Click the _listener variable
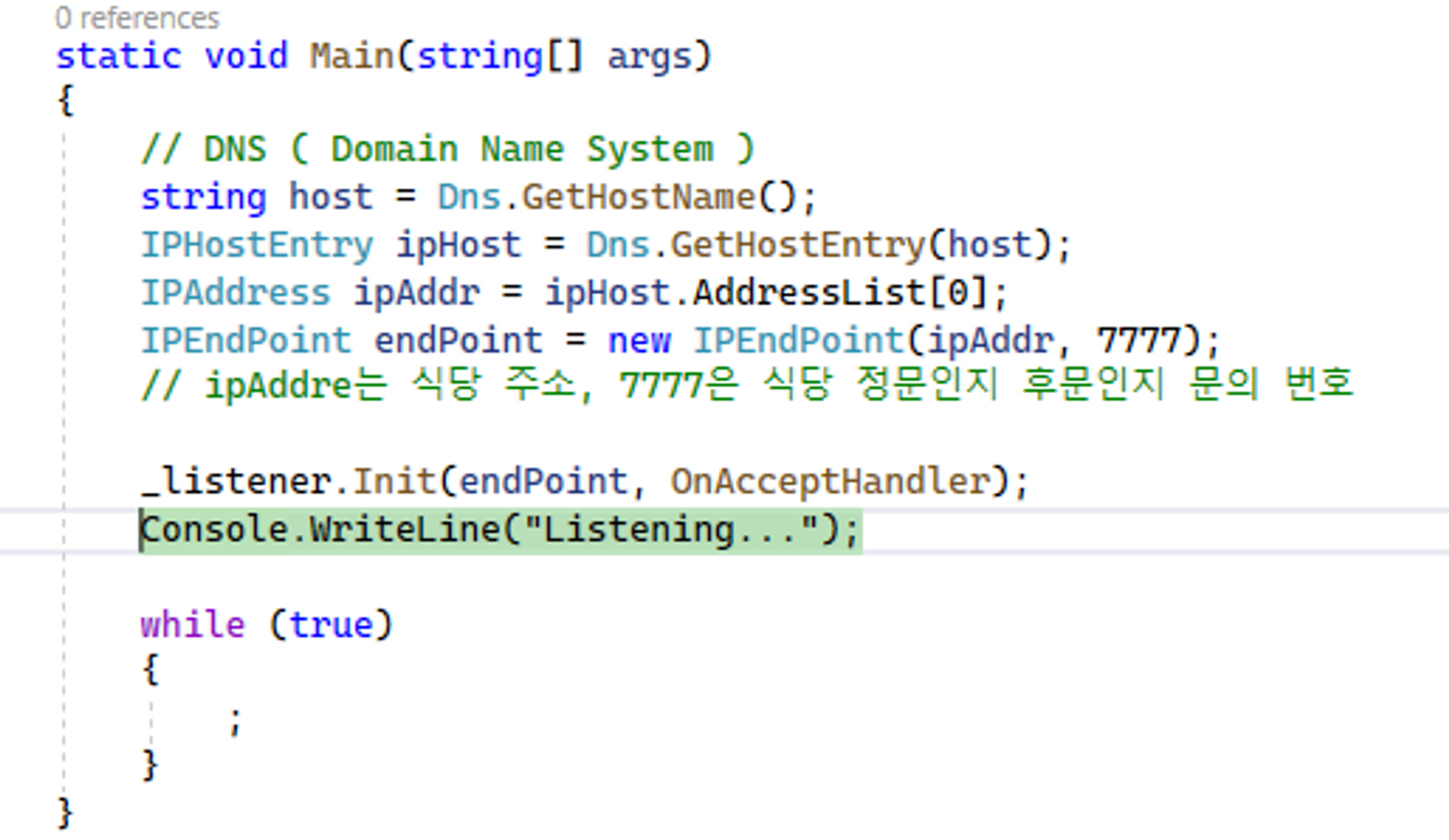Screen dimensions: 1449x840 236,482
